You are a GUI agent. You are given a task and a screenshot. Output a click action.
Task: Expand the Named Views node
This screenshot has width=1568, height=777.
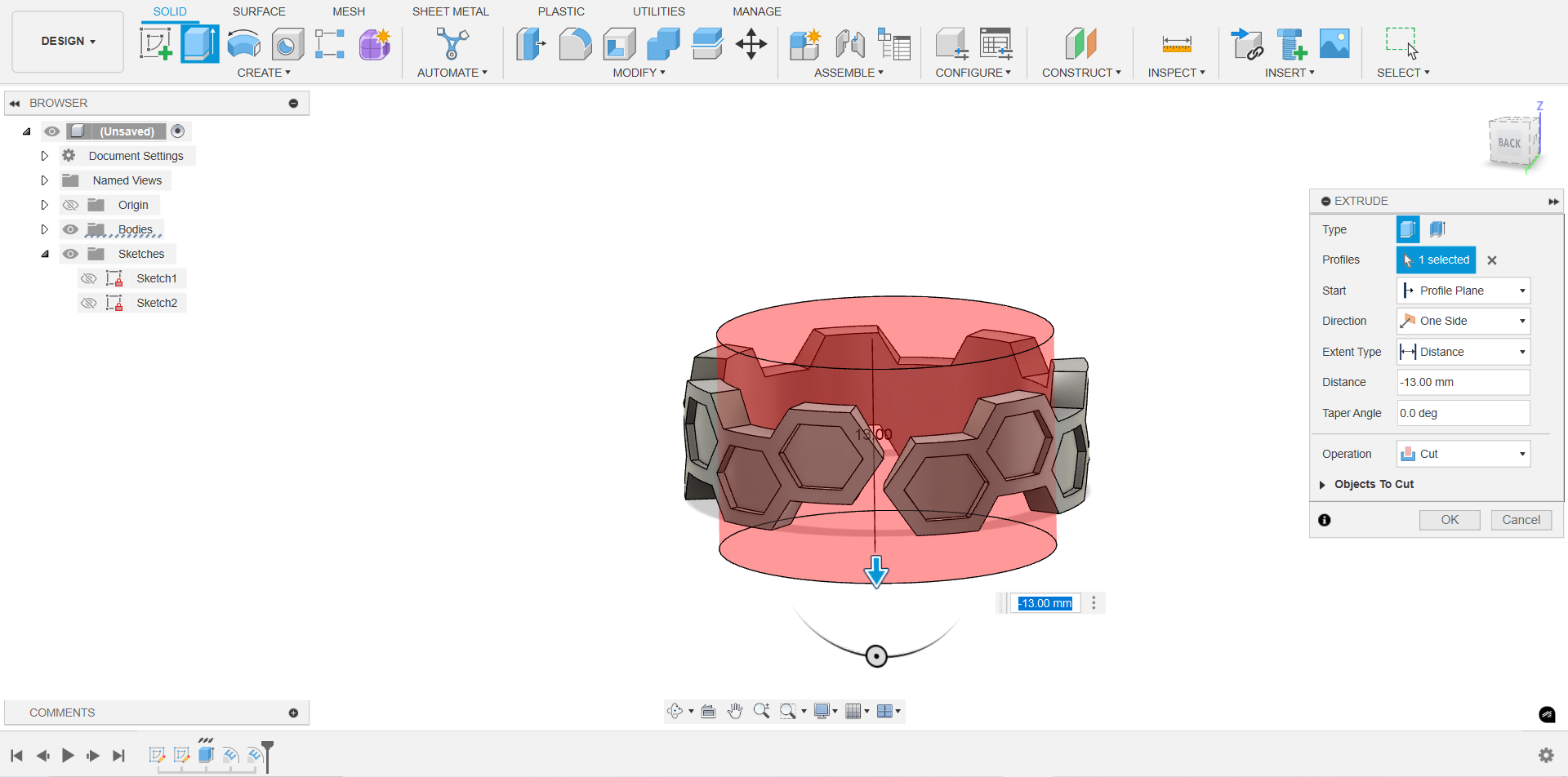coord(45,180)
